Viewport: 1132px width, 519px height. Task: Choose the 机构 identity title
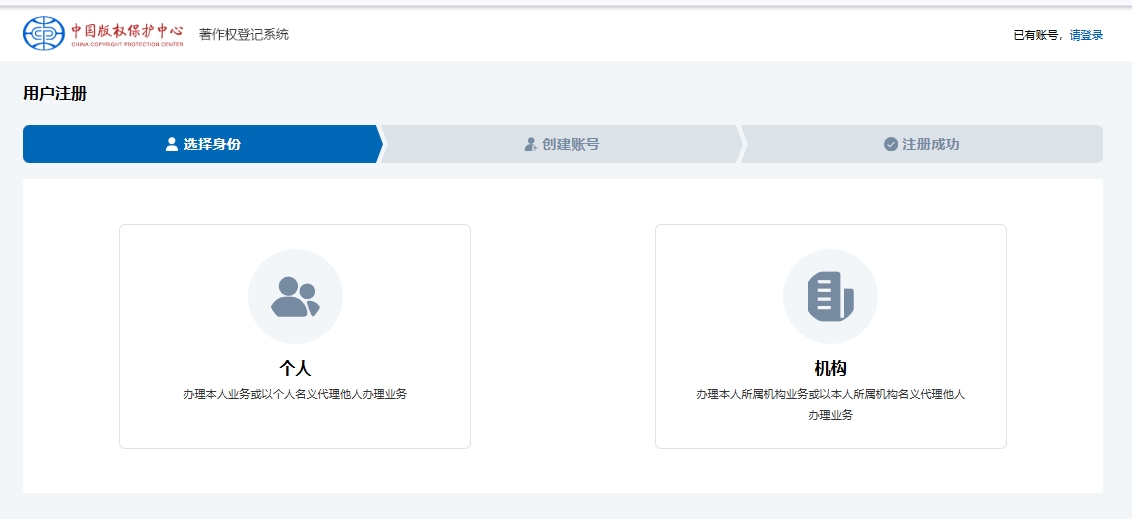pyautogui.click(x=830, y=368)
